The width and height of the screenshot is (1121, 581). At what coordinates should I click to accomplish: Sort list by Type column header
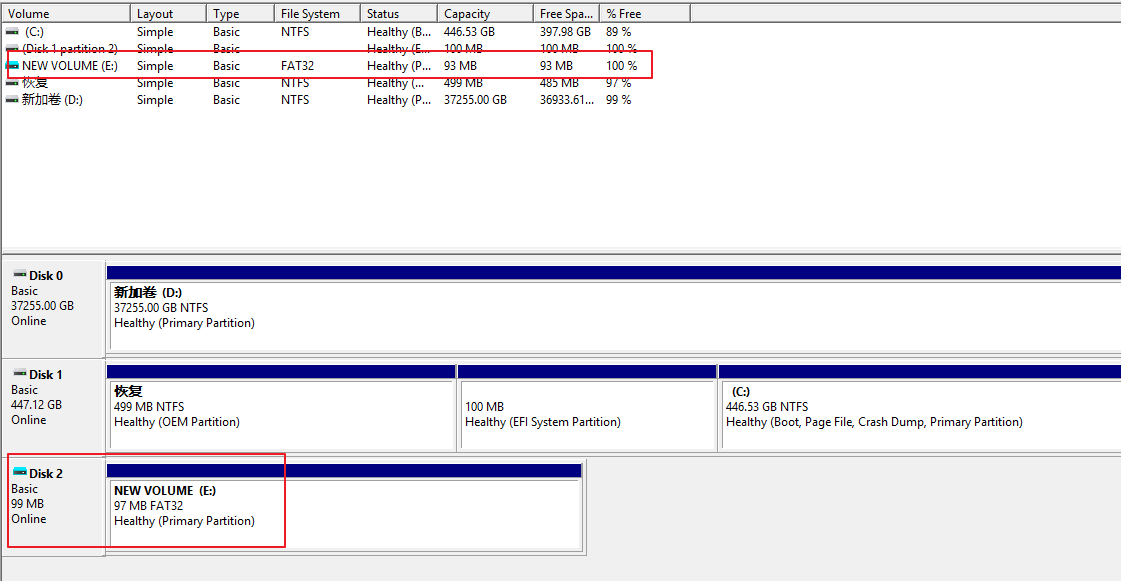point(240,14)
